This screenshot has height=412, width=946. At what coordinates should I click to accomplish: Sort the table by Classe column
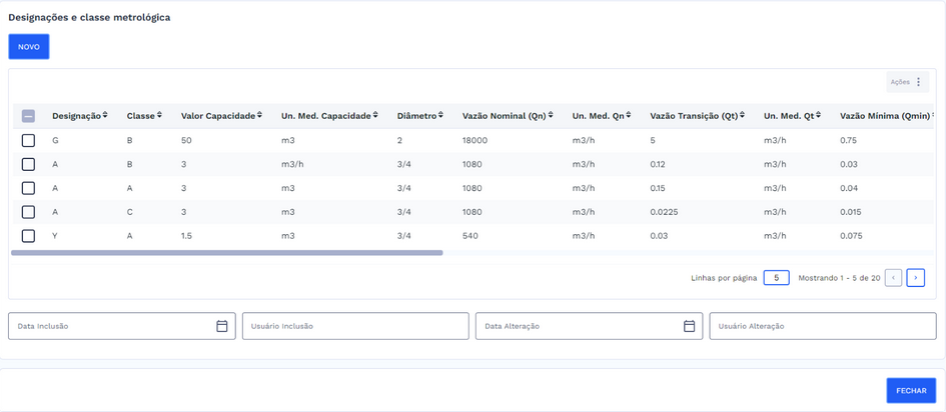[160, 116]
